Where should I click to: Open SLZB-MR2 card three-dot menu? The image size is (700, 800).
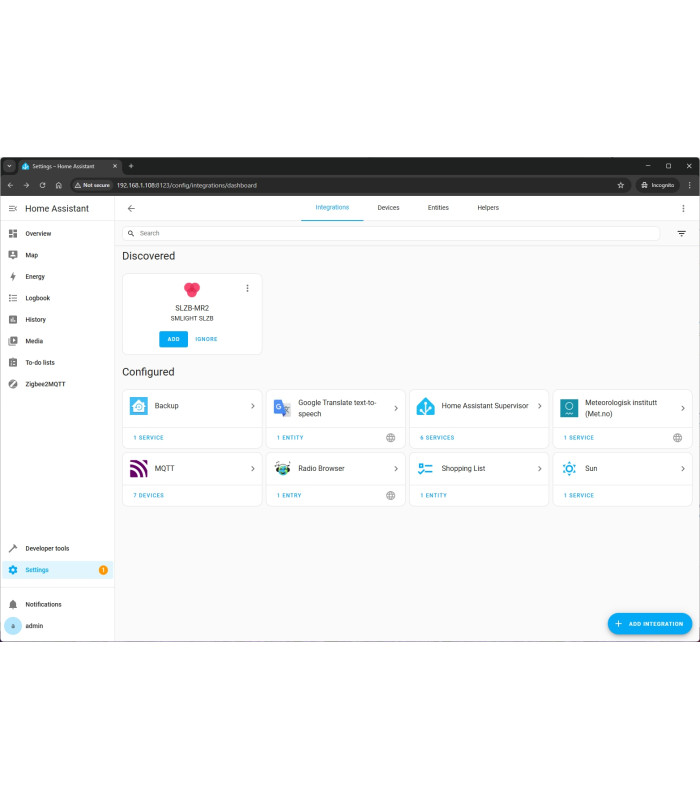point(247,288)
